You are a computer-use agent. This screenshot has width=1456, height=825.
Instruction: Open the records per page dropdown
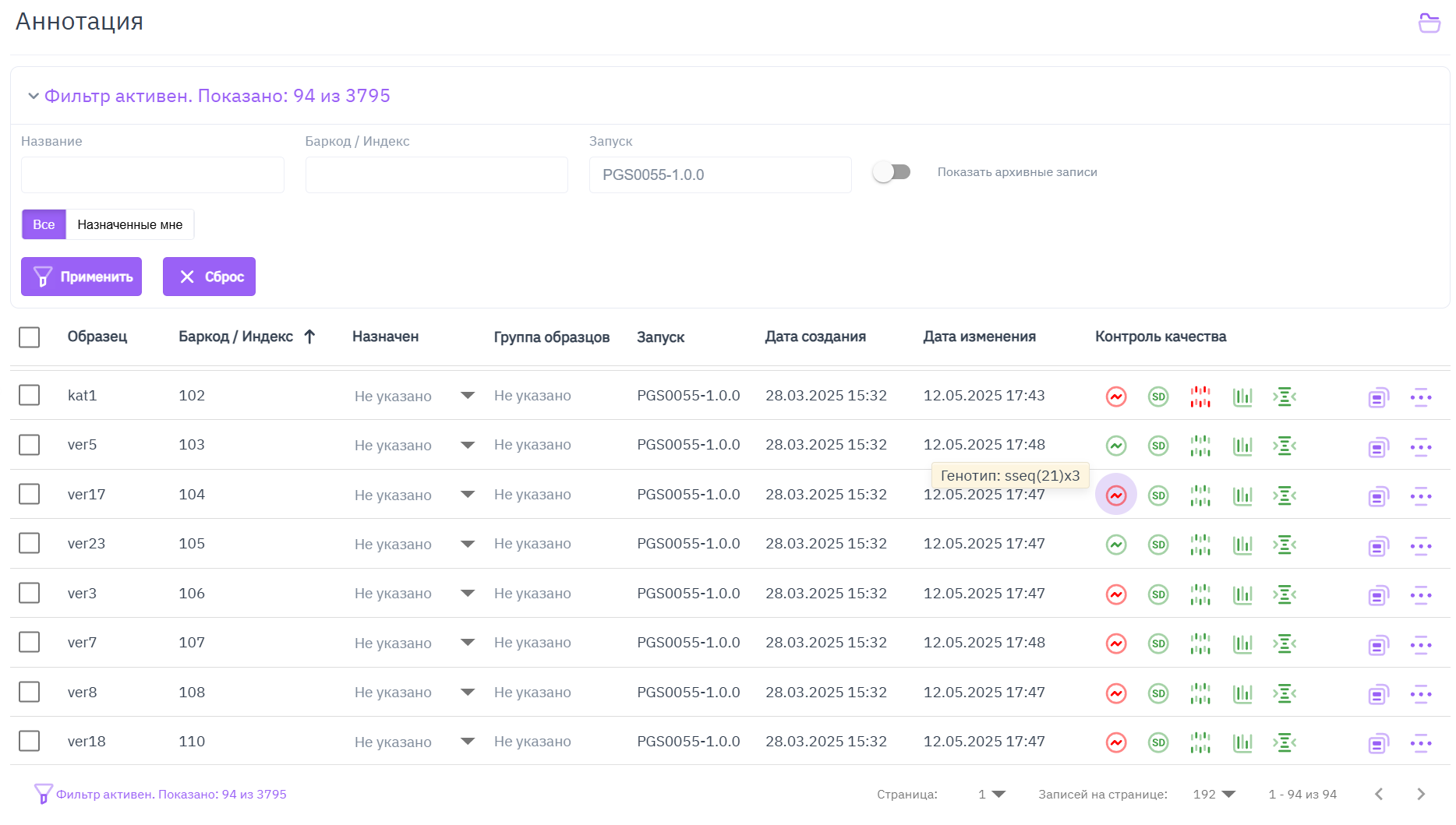[x=1214, y=795]
